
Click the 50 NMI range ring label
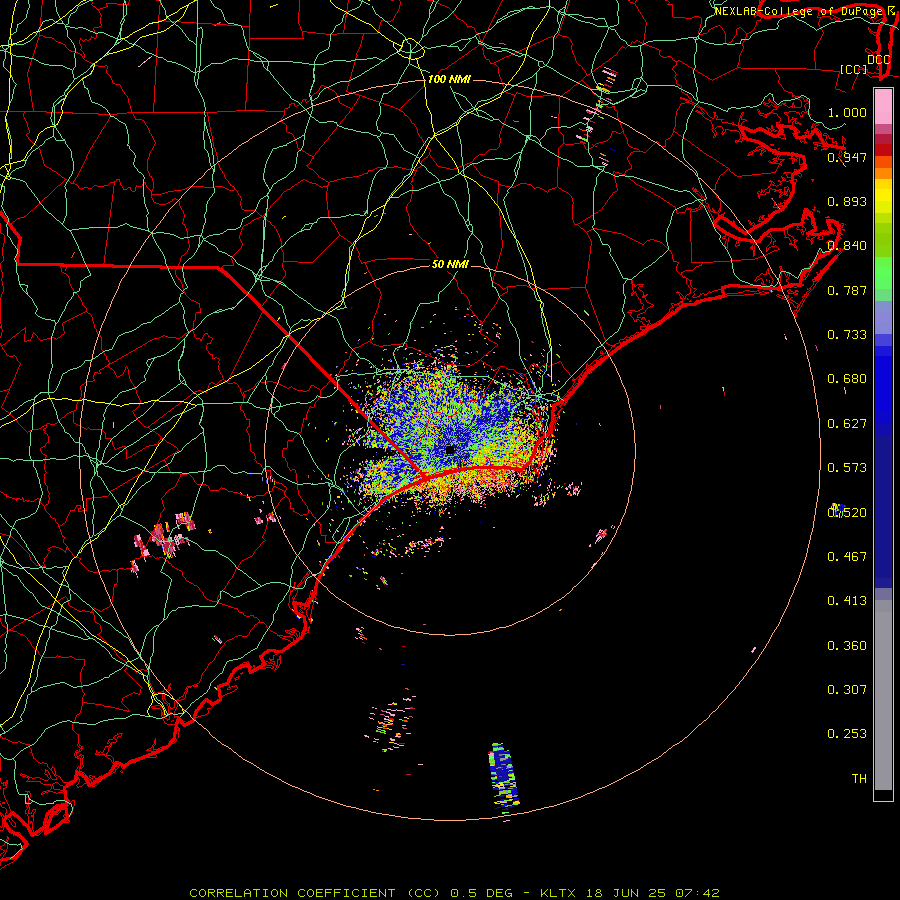[x=450, y=264]
